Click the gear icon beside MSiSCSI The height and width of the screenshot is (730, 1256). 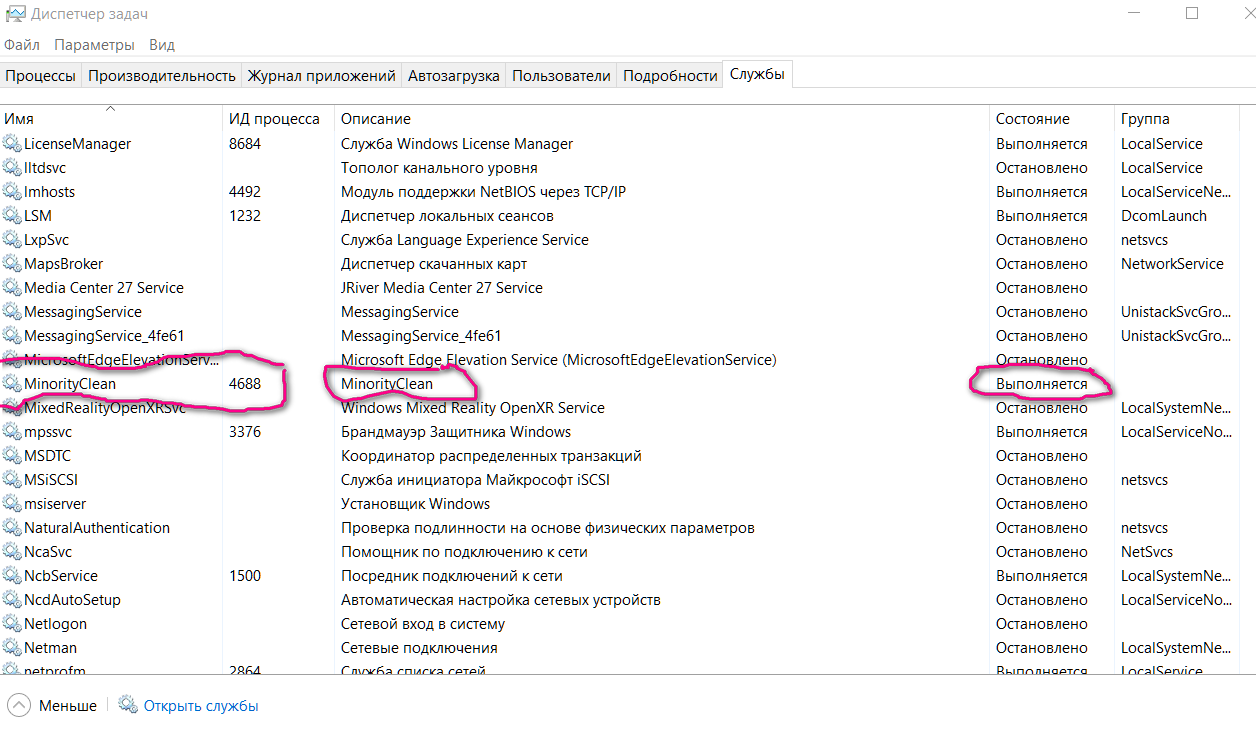(12, 479)
